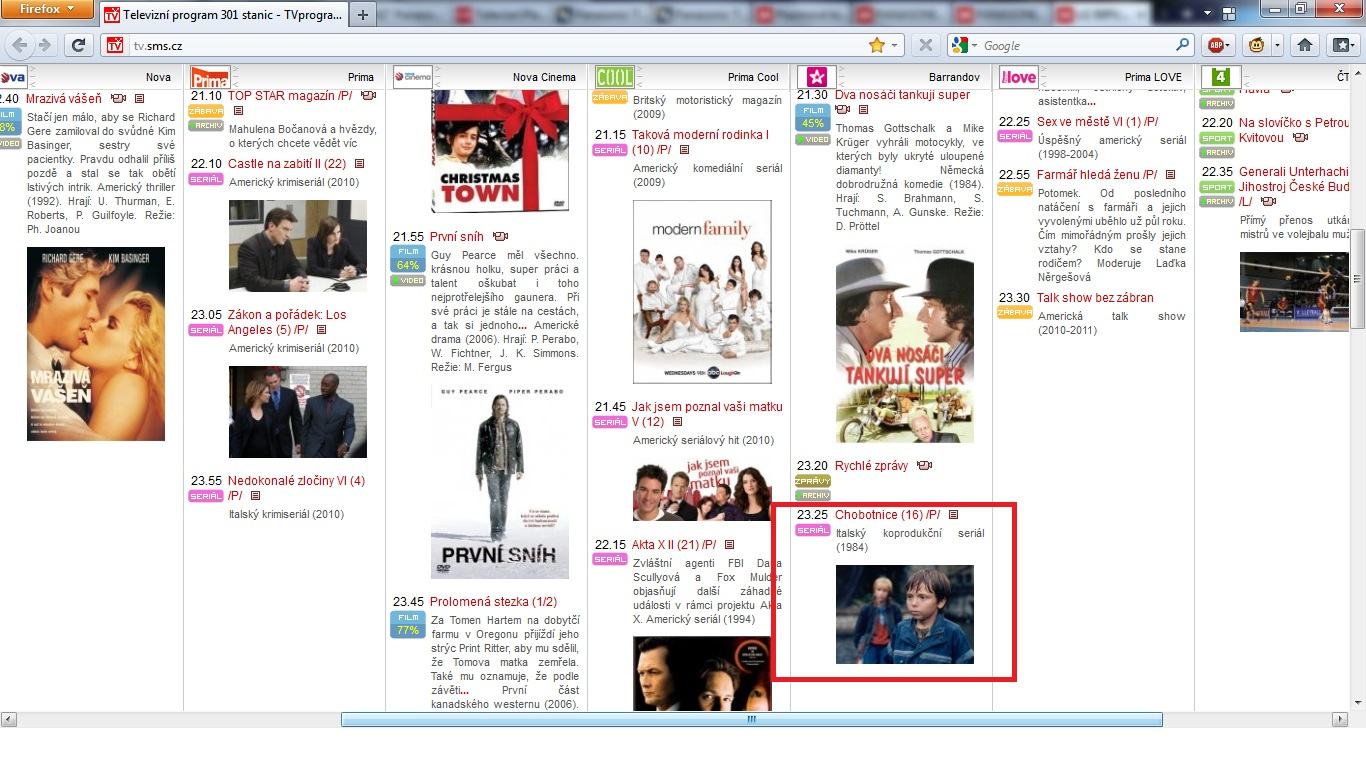
Task: Click the Christmas Town DVD cover
Action: [x=500, y=151]
